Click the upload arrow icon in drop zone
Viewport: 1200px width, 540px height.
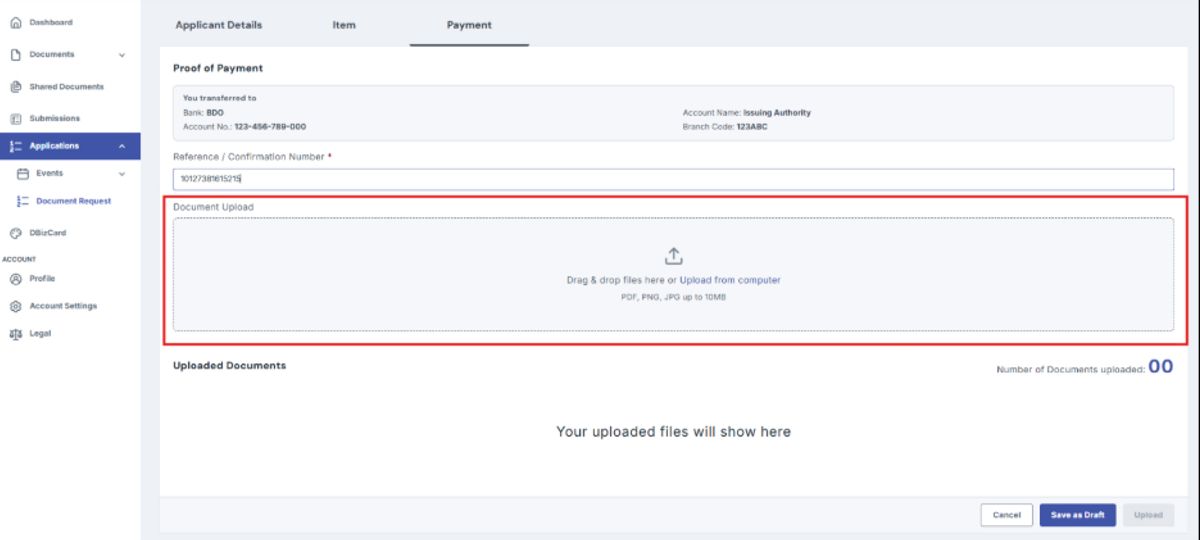click(673, 256)
